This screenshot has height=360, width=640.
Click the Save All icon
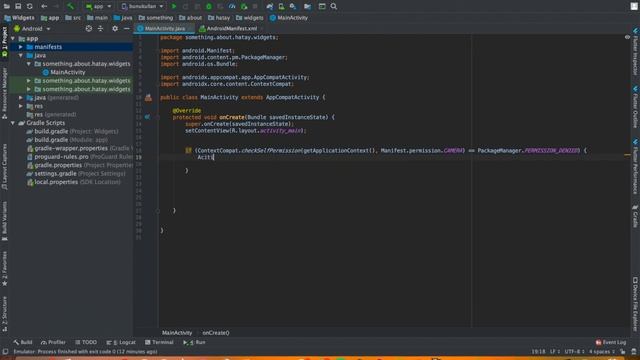pos(18,6)
